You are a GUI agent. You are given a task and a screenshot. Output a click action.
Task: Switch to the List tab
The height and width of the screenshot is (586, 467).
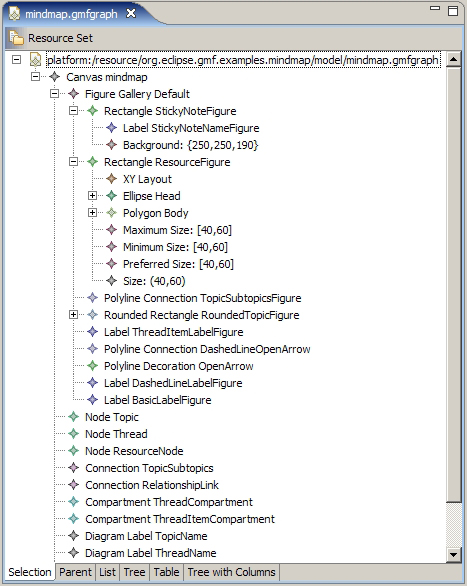[x=107, y=572]
